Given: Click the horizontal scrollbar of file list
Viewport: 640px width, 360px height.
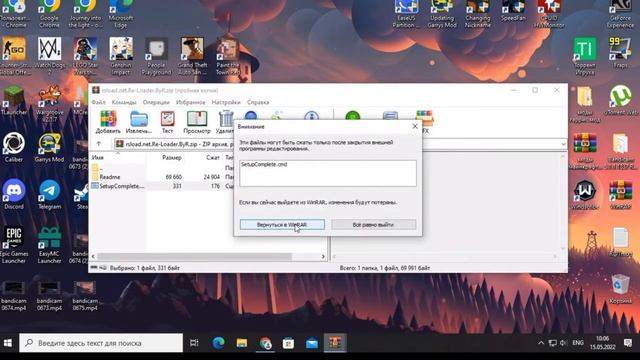Looking at the screenshot, I should click(x=195, y=256).
